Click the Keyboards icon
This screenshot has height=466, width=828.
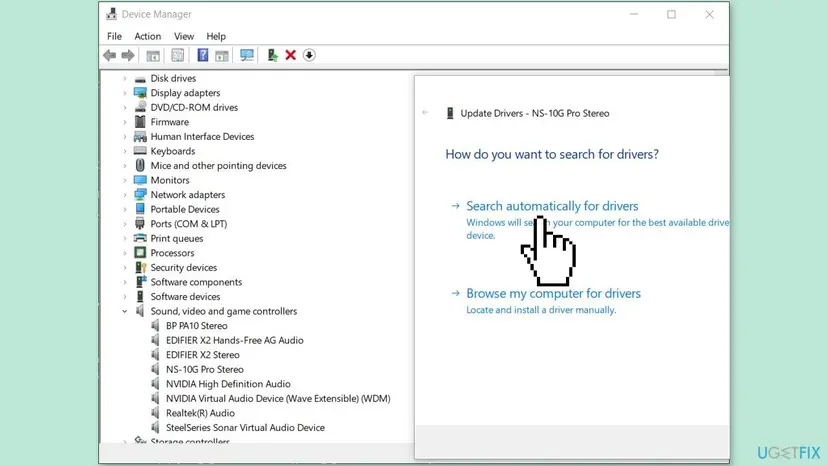pyautogui.click(x=140, y=151)
